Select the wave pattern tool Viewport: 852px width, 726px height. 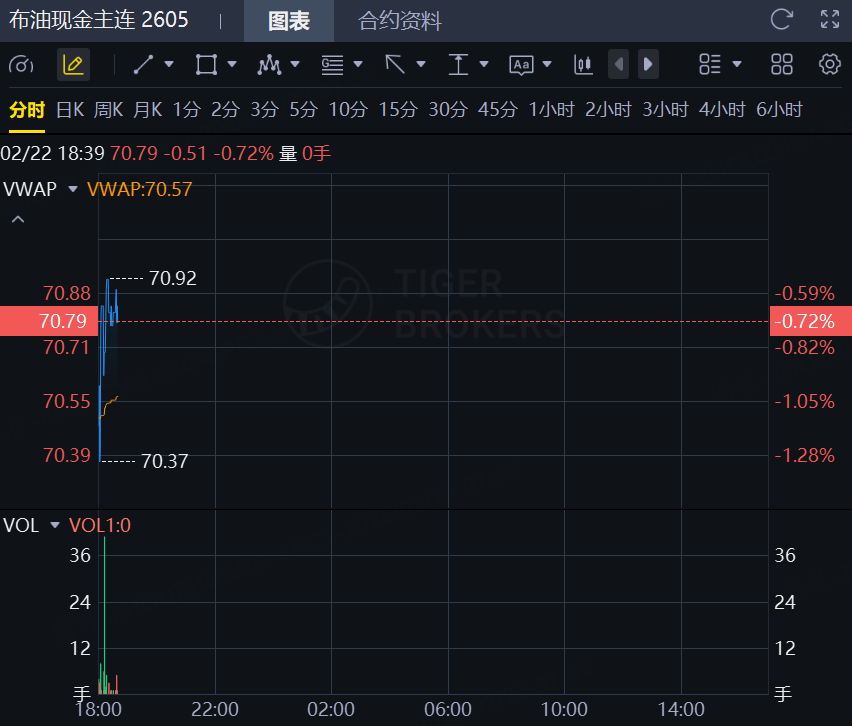(270, 64)
